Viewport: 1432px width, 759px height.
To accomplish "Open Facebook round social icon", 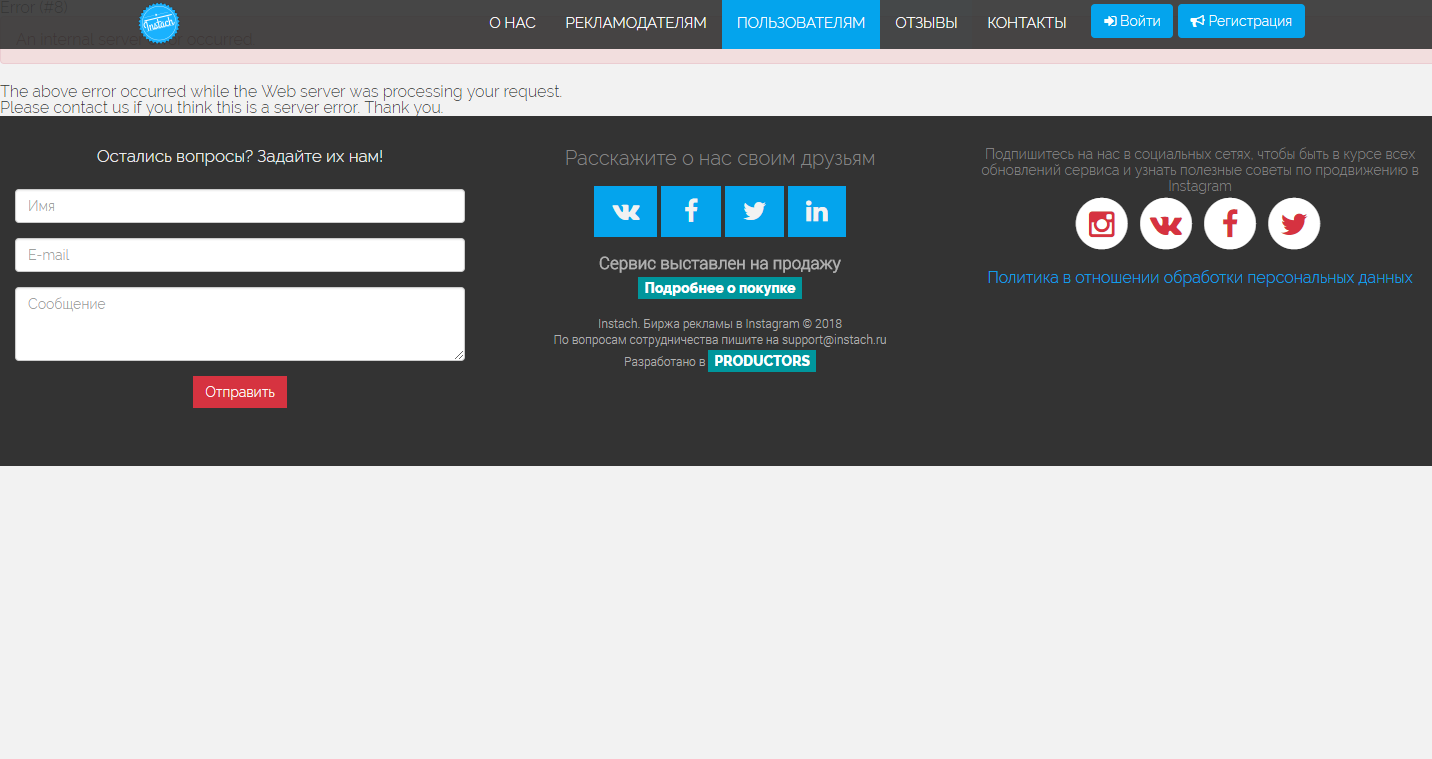I will click(x=1229, y=223).
